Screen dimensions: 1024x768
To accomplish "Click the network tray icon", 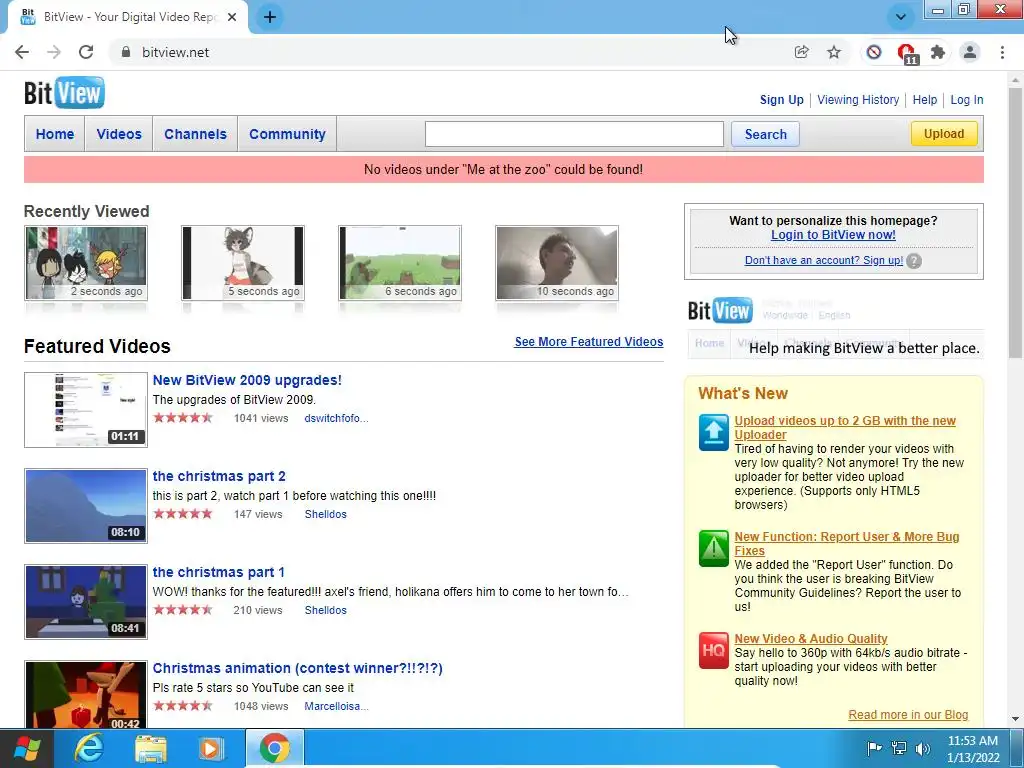I will tap(899, 748).
